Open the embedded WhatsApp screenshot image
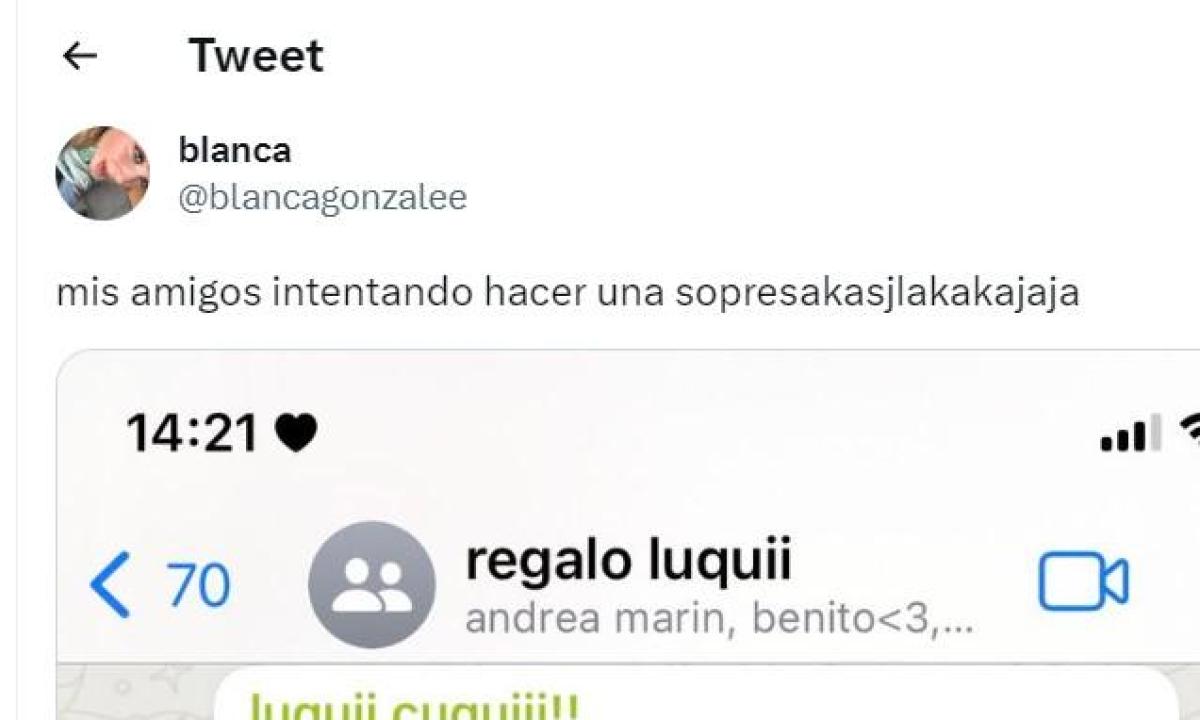This screenshot has width=1200, height=720. click(x=628, y=535)
